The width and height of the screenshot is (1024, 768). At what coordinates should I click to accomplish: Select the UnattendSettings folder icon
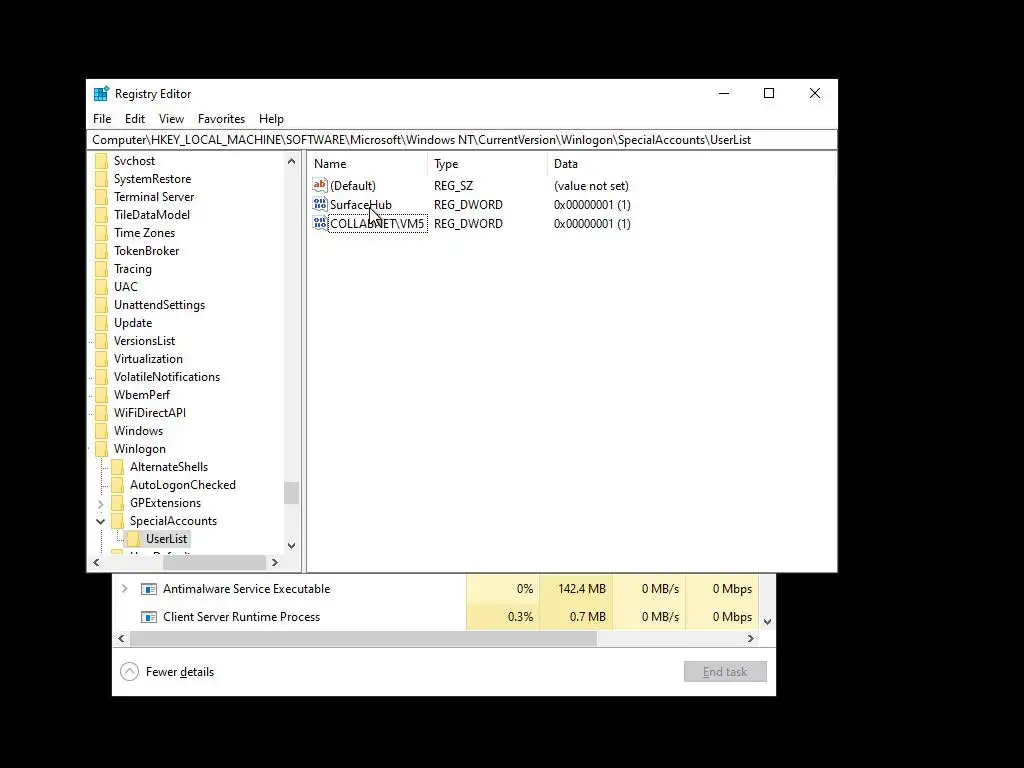101,305
